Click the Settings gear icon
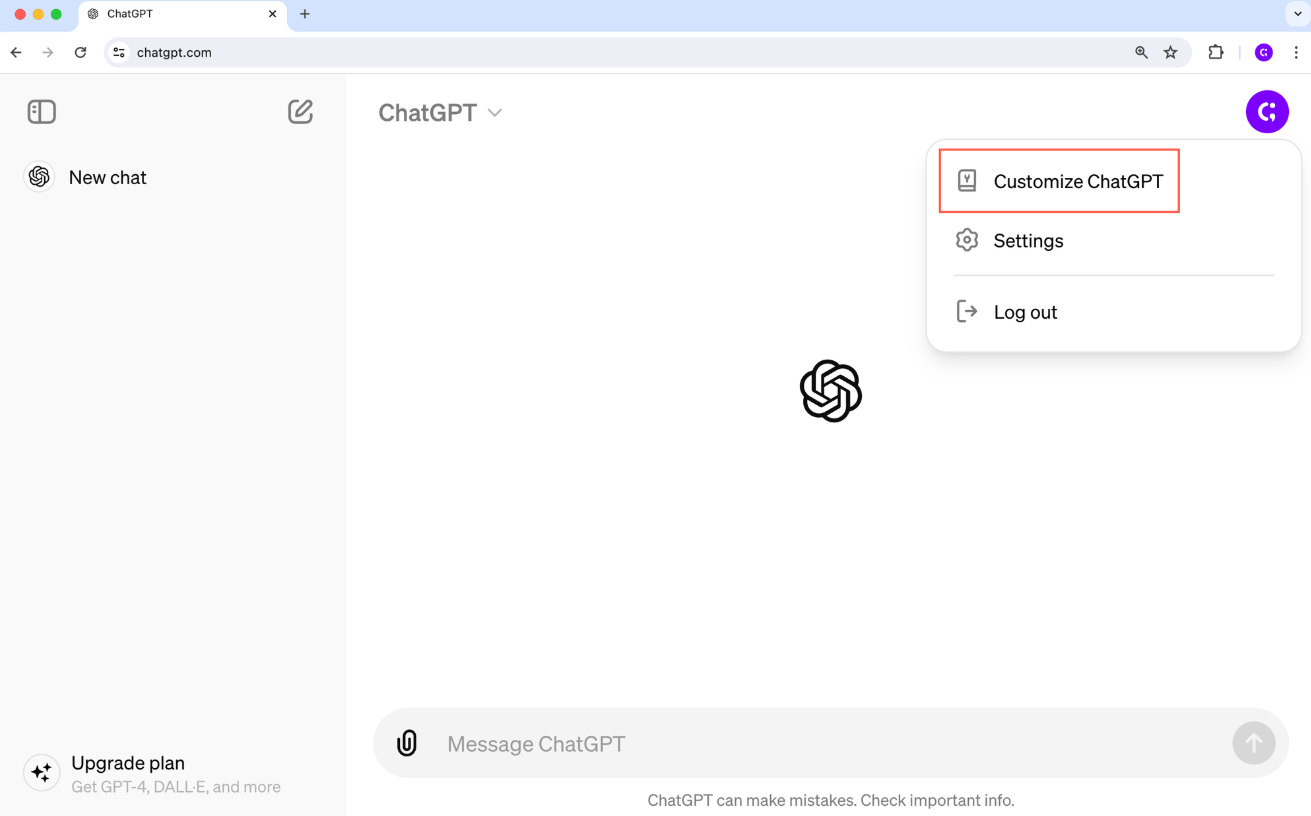Viewport: 1311px width, 816px height. click(967, 240)
